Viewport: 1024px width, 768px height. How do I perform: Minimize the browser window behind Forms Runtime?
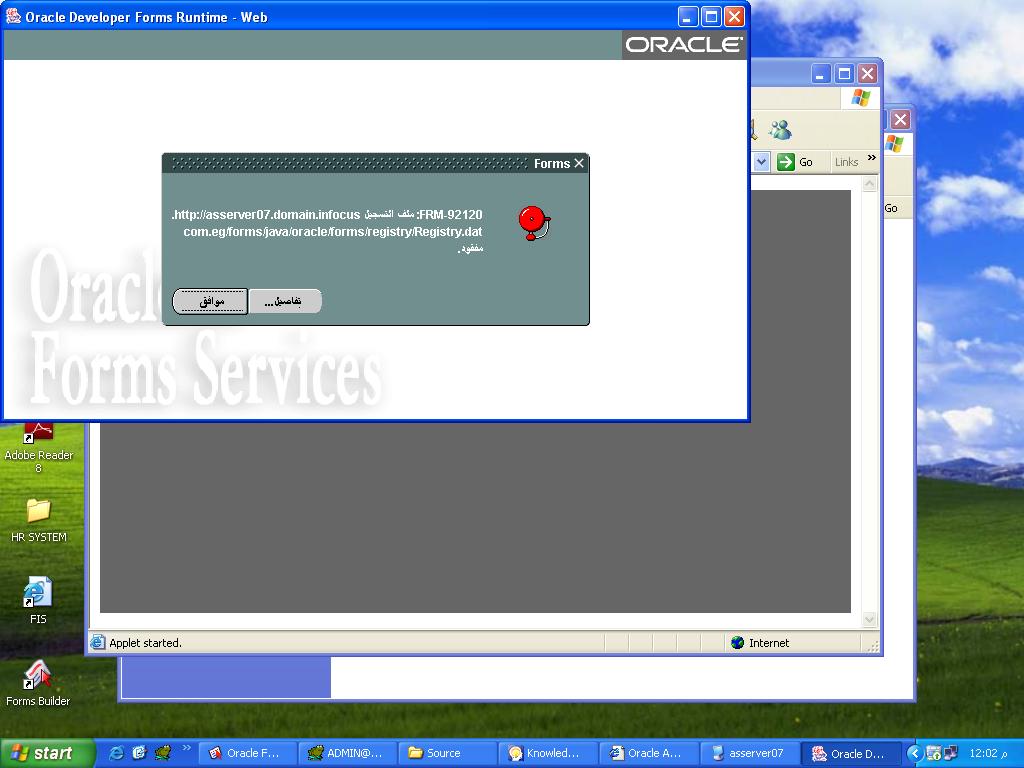pos(821,74)
